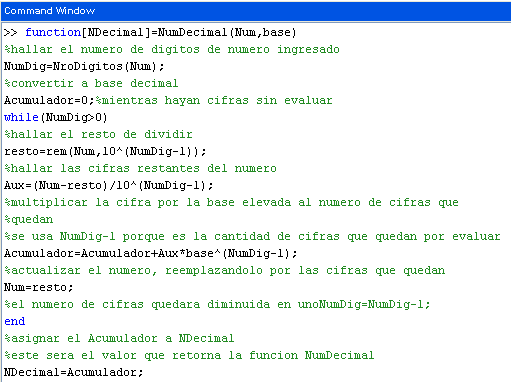Screen dimensions: 511x382
Task: Click the line 'while(NumDig>0)'
Action: [x=56, y=117]
